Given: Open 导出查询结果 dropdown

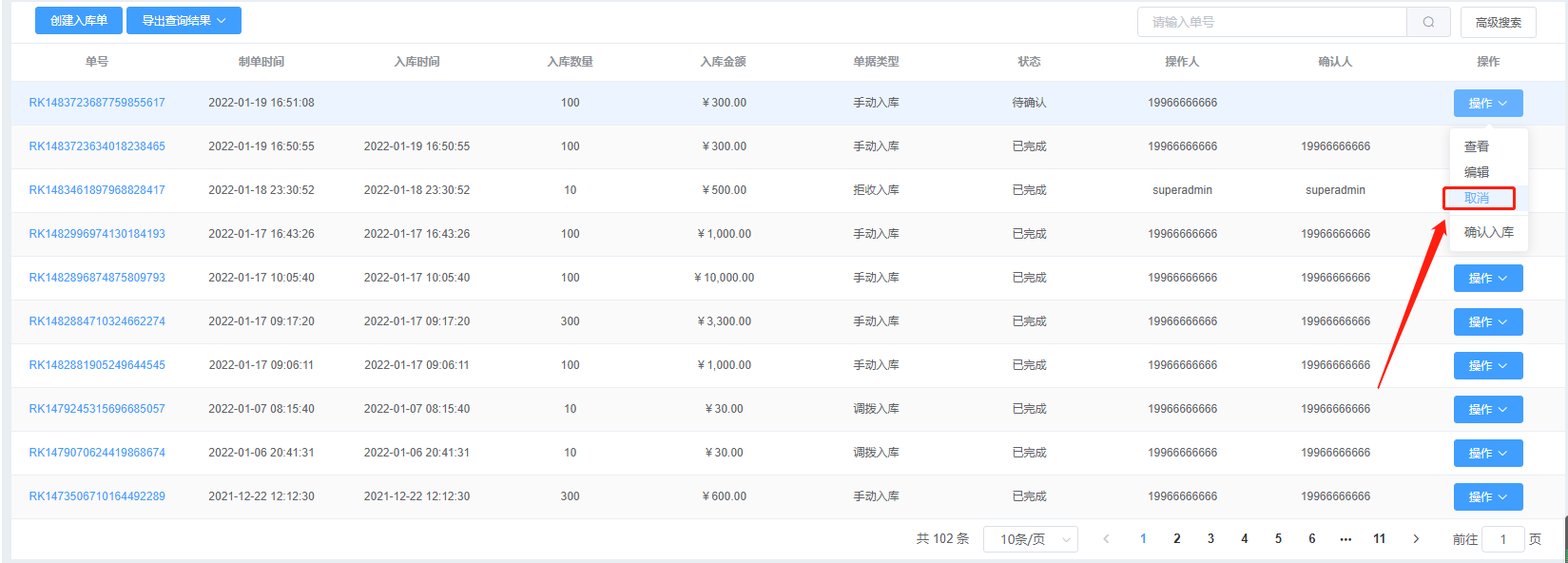Looking at the screenshot, I should tap(184, 21).
